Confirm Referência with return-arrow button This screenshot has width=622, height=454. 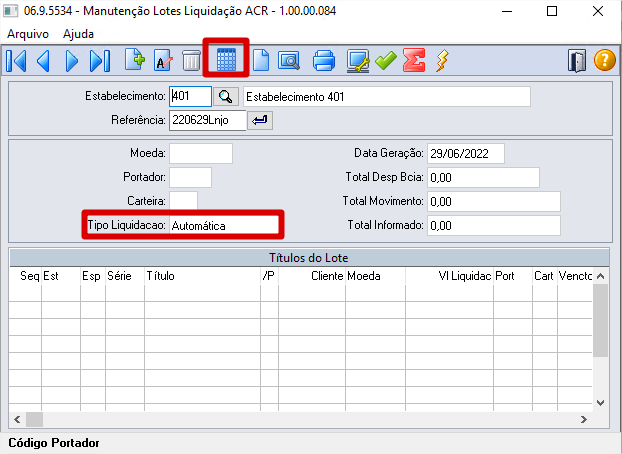tap(260, 120)
